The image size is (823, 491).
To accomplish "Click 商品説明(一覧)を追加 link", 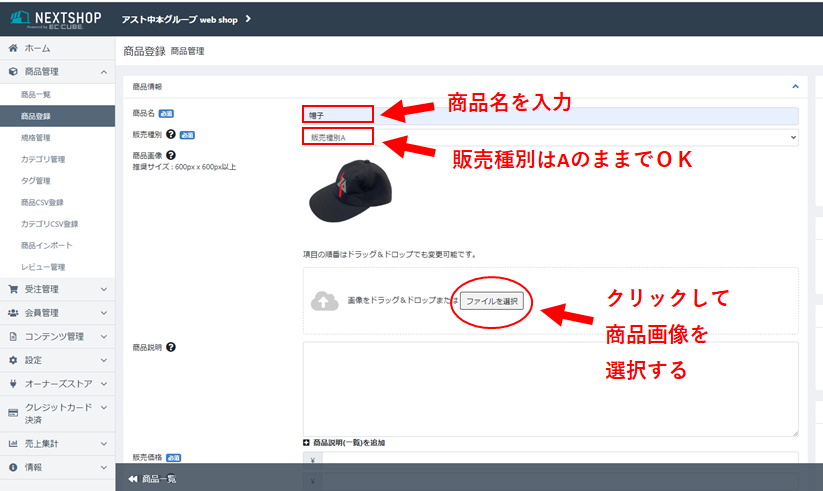I will (343, 442).
